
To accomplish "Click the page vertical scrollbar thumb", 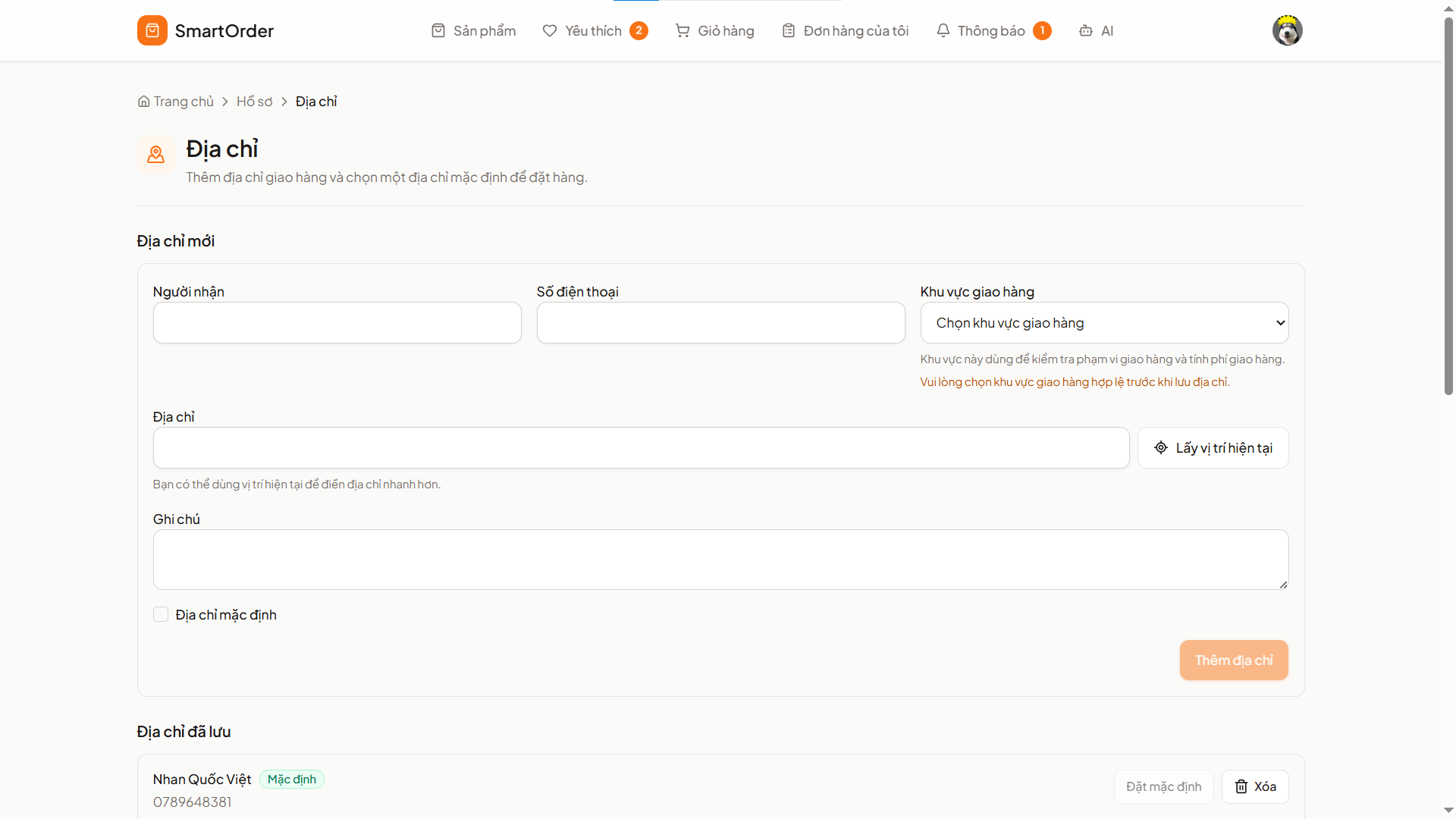I will (x=1448, y=205).
